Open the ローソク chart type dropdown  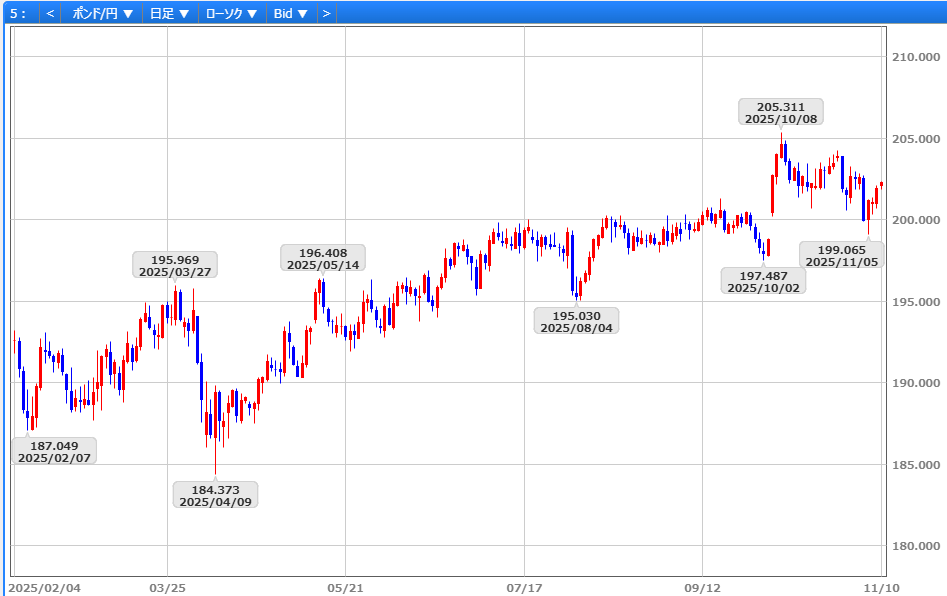231,13
